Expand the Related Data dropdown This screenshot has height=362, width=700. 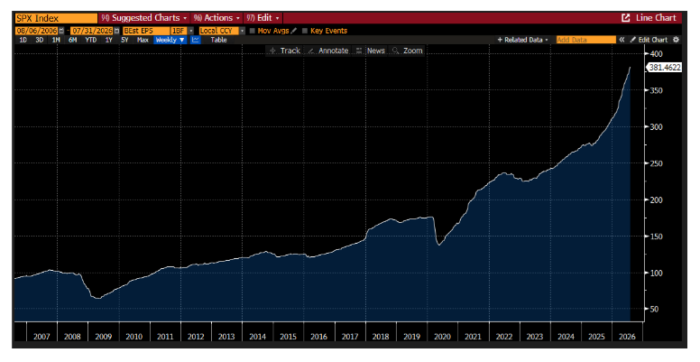tap(523, 40)
